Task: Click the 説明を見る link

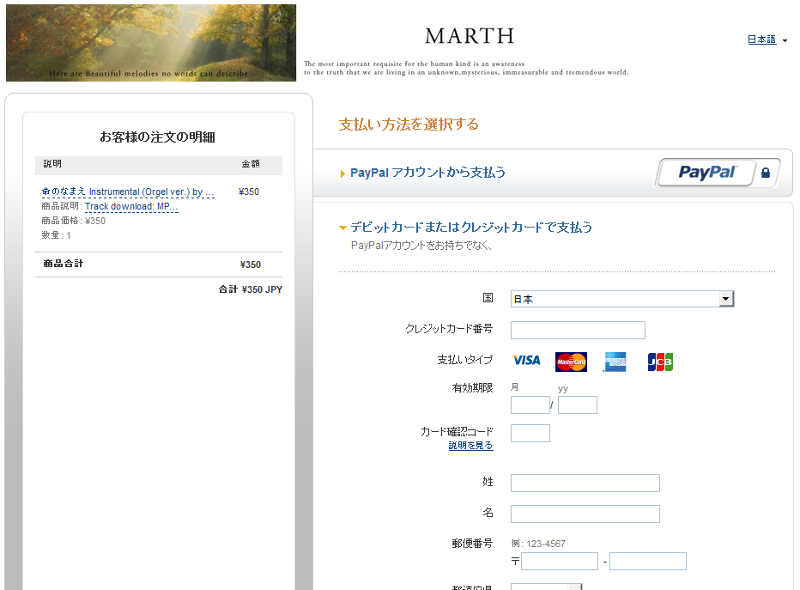Action: [470, 446]
